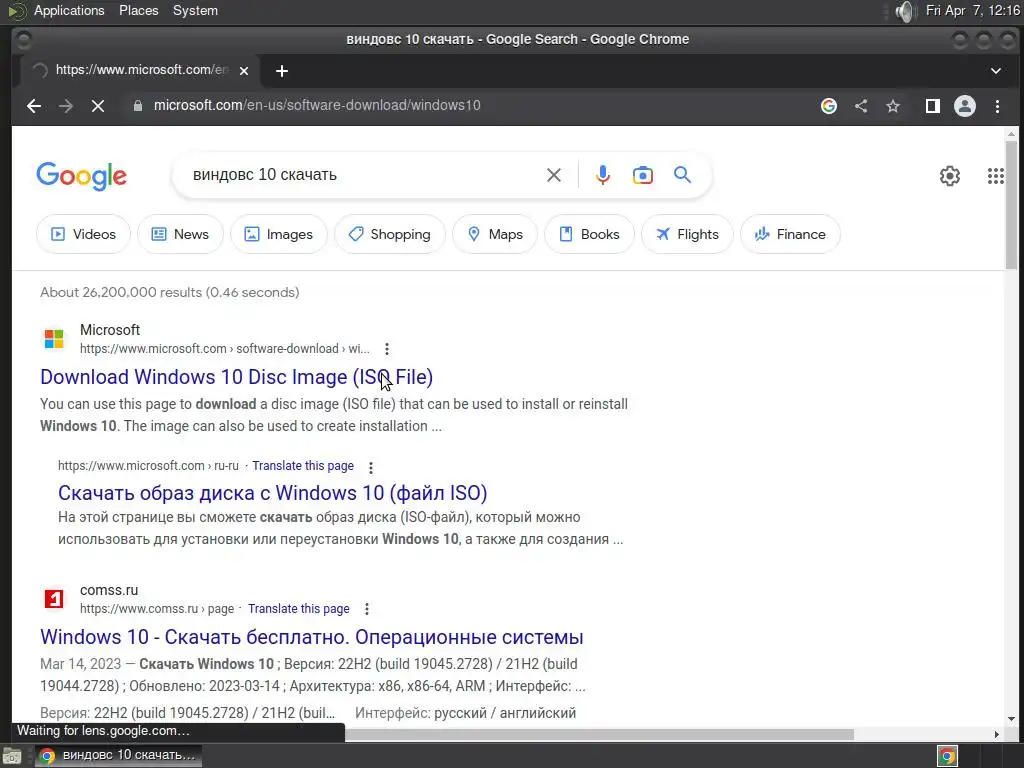Viewport: 1024px width, 768px height.
Task: Clear the search box with the X icon
Action: 554,175
